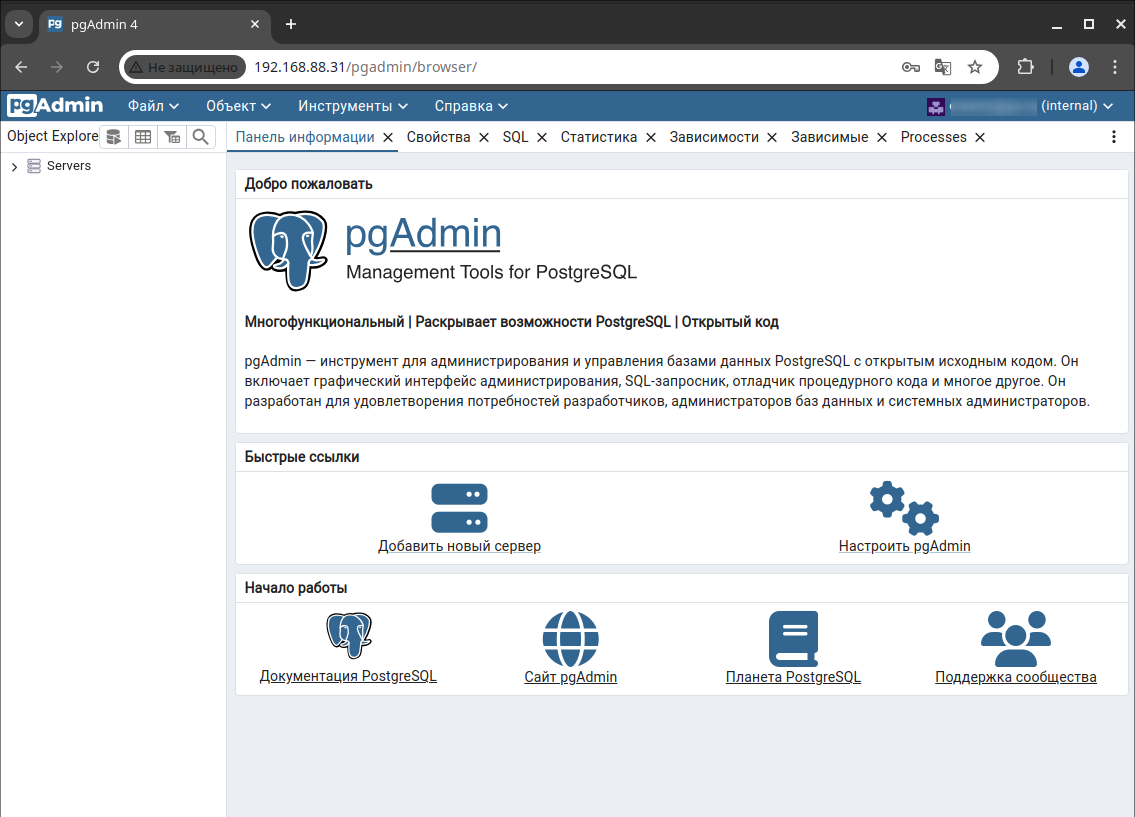Bookmark this page with the star icon
Viewport: 1135px width, 817px height.
pyautogui.click(x=975, y=67)
